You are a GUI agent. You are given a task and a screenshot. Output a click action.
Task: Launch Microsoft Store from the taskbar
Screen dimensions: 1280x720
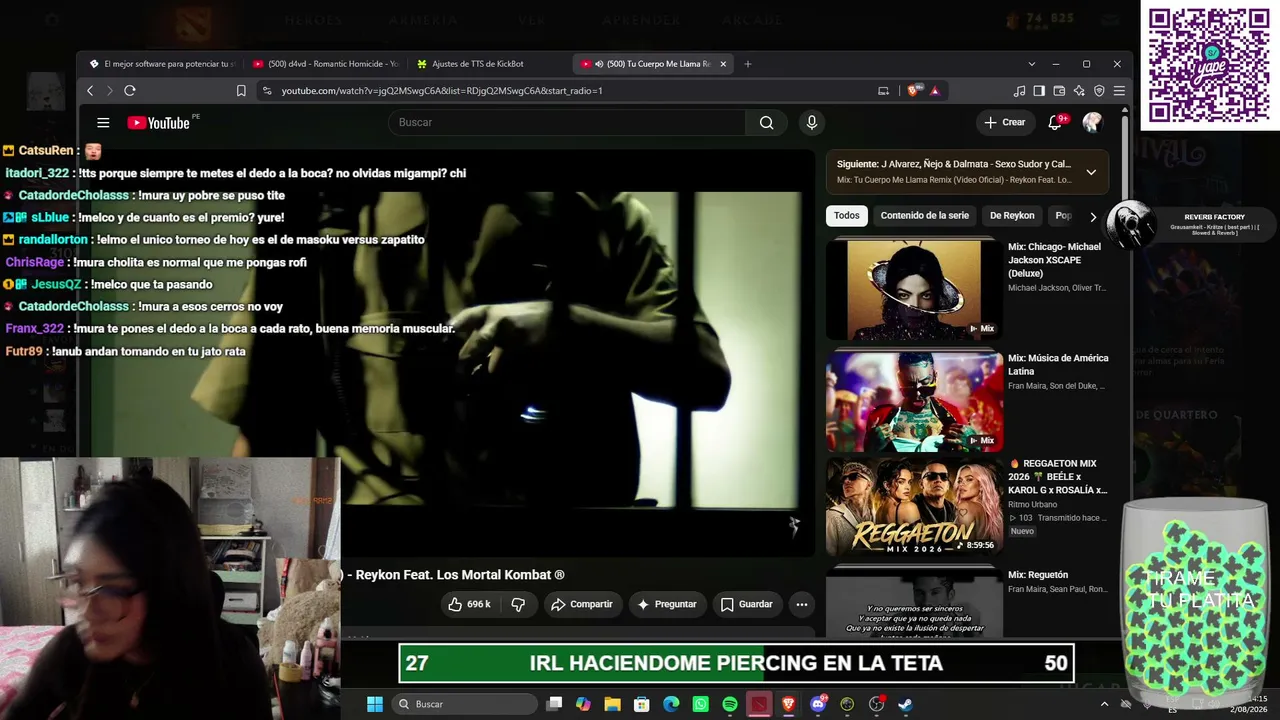tap(642, 704)
